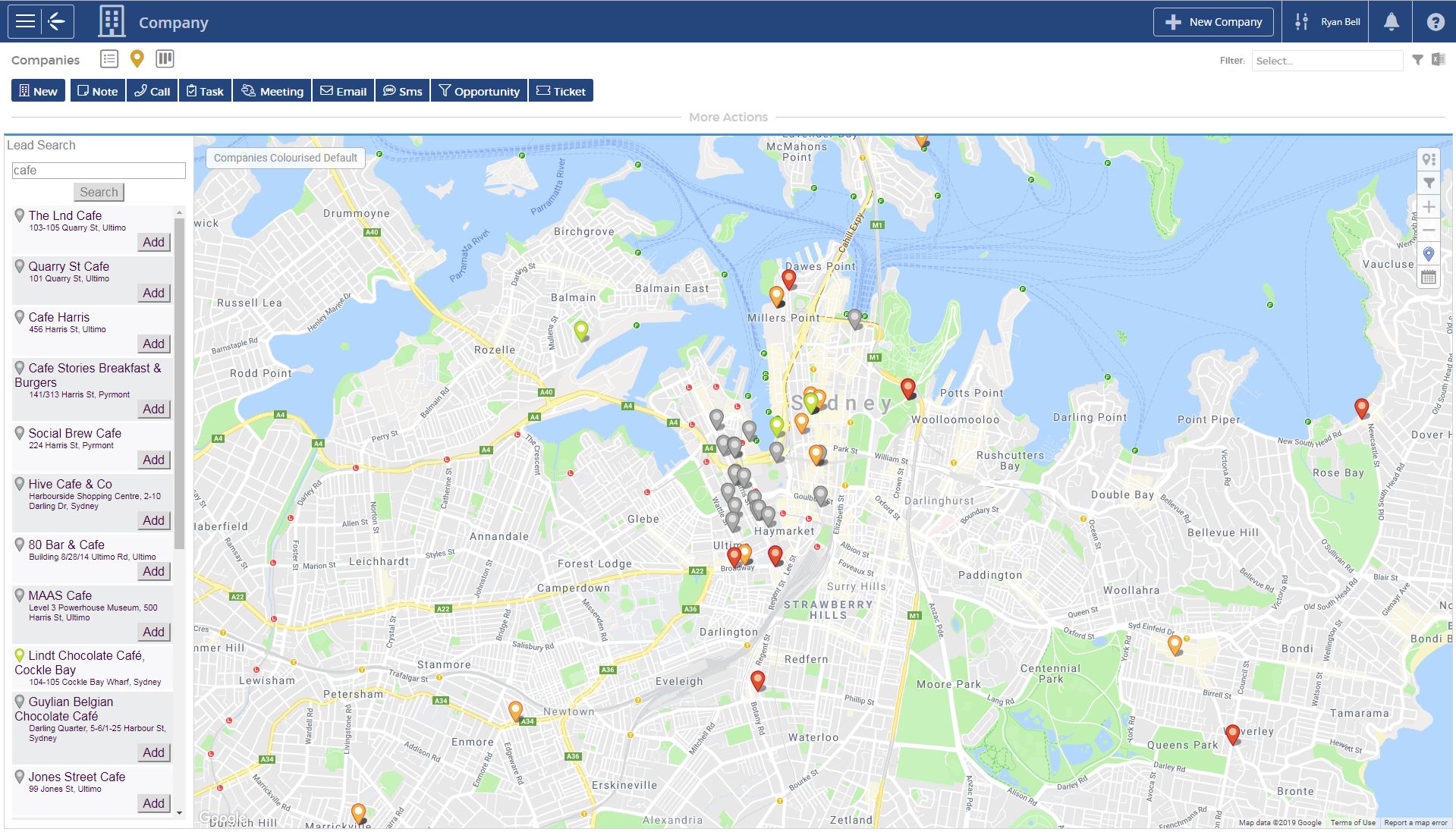Click the red map pin at Dawes Point
The width and height of the screenshot is (1456, 832).
tap(789, 279)
